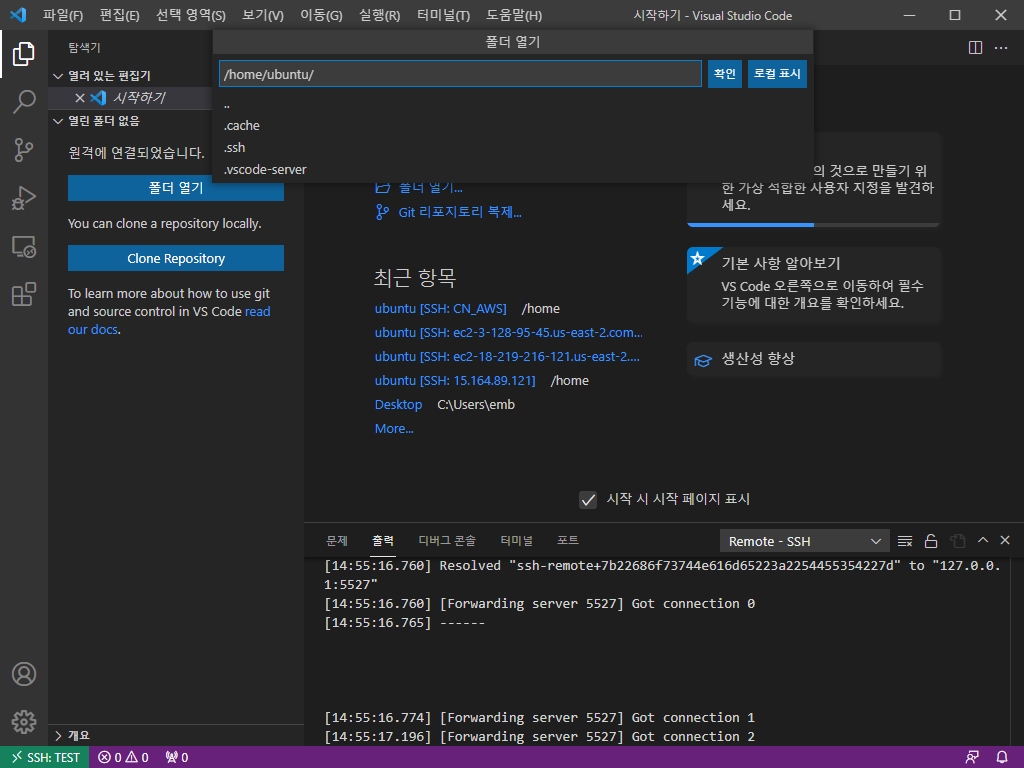Select 시작하기 in open editors list
This screenshot has width=1024, height=768.
(x=139, y=98)
